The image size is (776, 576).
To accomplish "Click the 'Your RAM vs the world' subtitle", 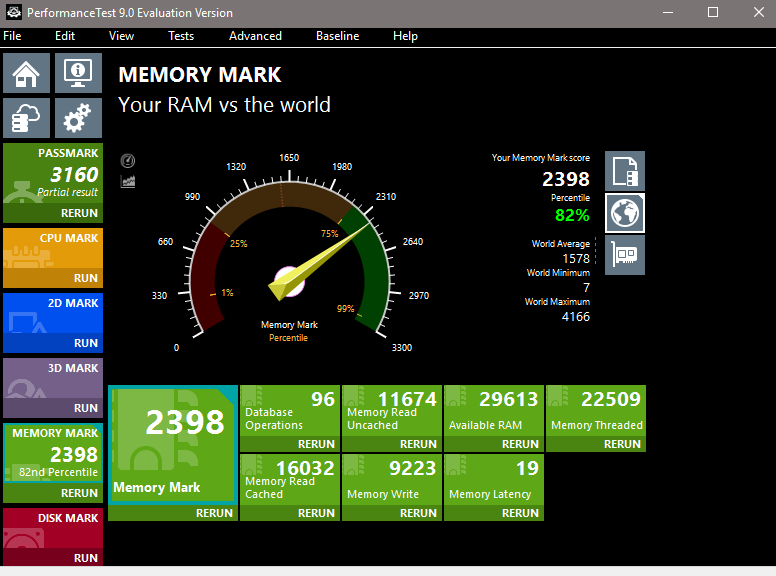I will click(224, 105).
